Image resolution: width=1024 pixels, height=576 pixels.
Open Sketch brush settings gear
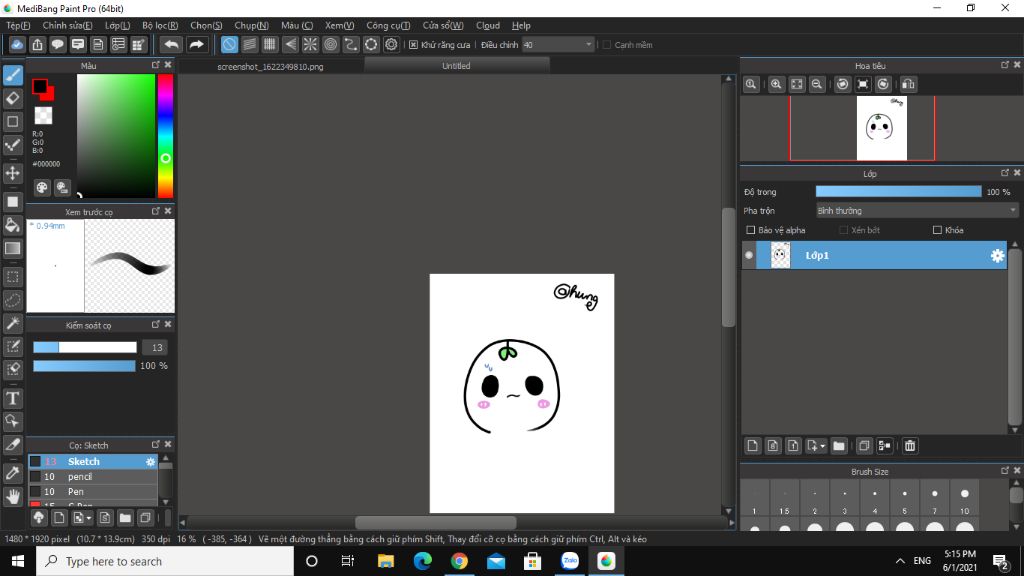[x=150, y=462]
